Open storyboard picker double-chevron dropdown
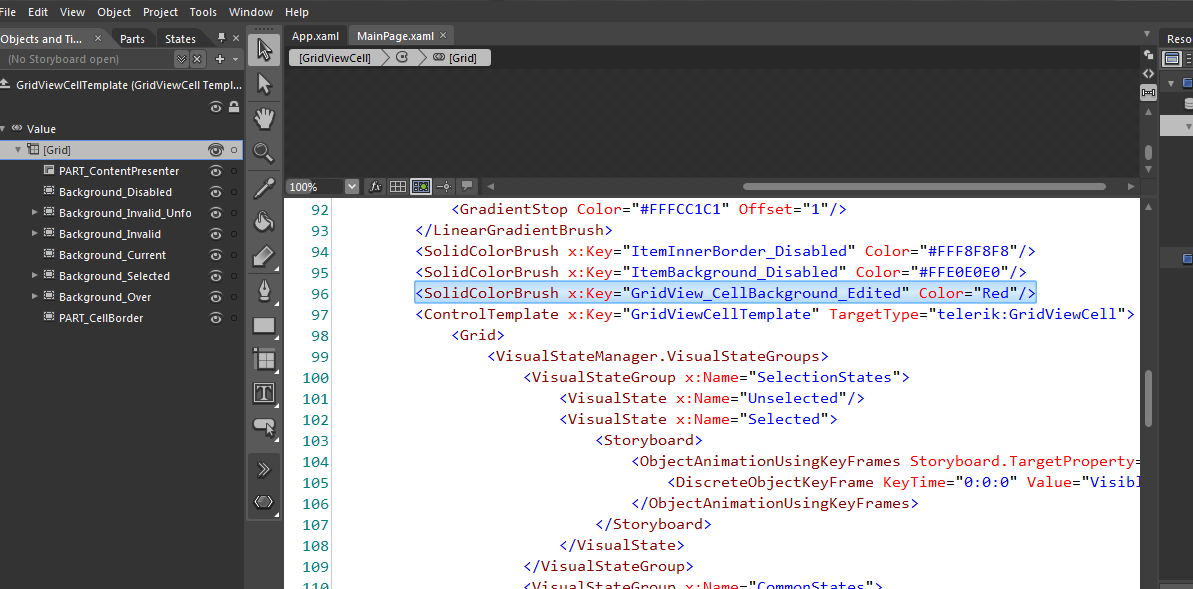Screen dimensions: 1193x589 click(x=181, y=59)
